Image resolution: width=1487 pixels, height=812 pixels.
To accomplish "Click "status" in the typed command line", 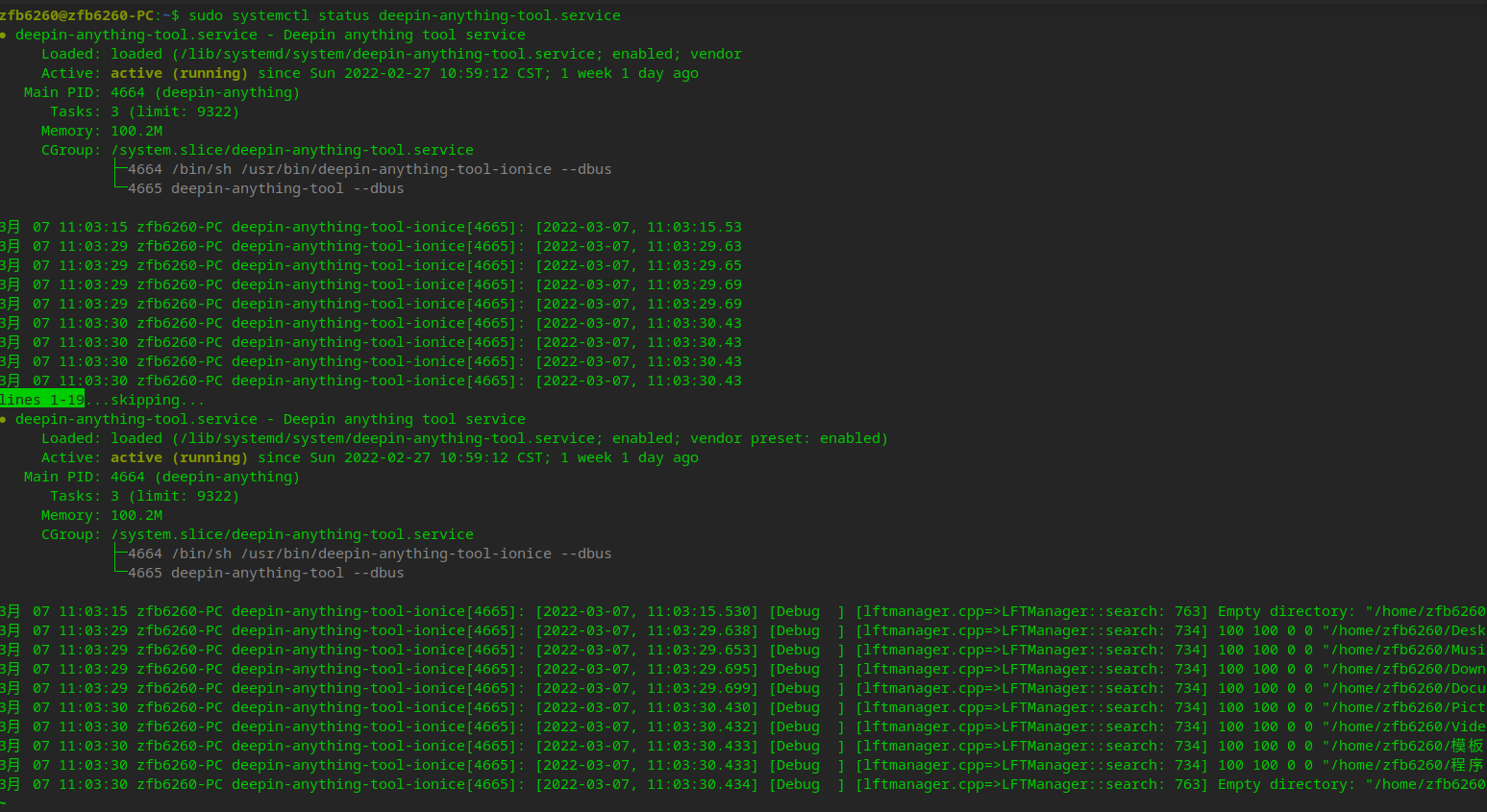I will 344,15.
